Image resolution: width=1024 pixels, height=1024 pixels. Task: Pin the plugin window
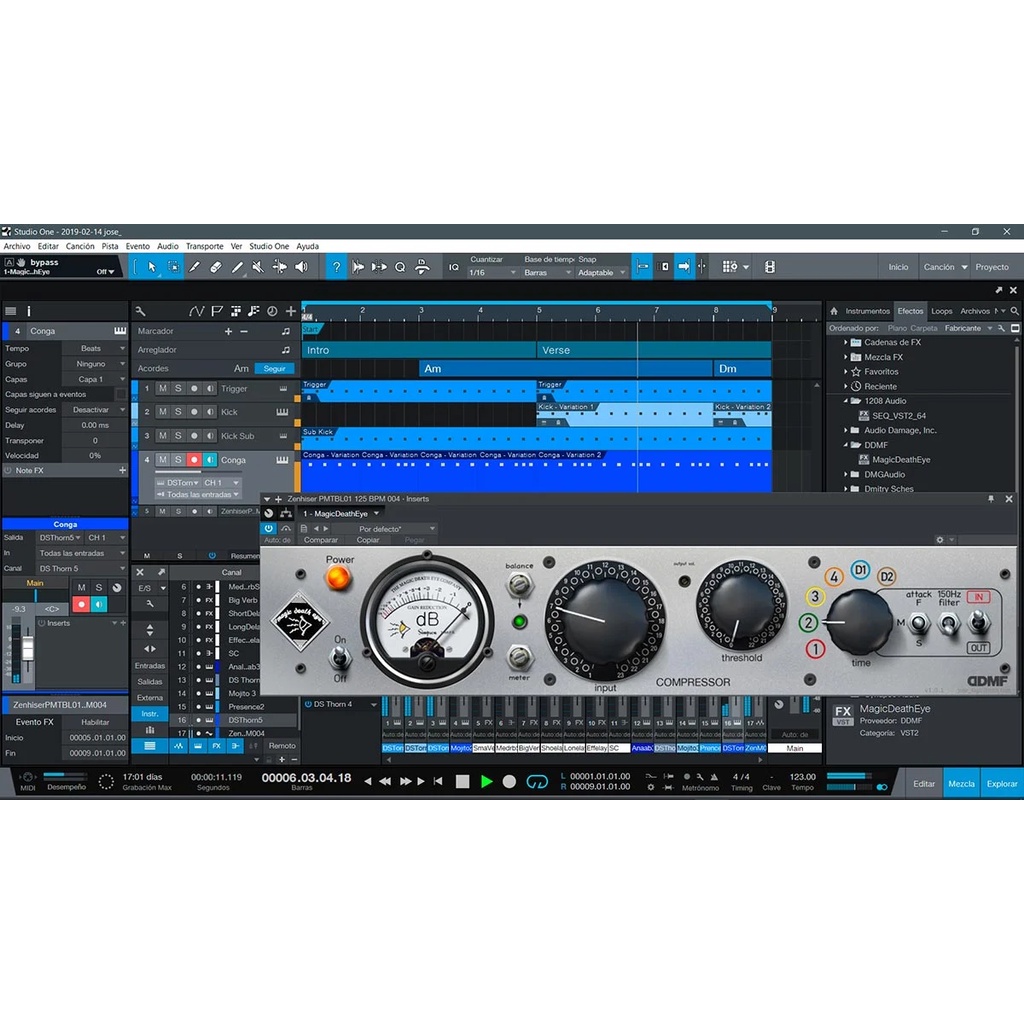(991, 499)
